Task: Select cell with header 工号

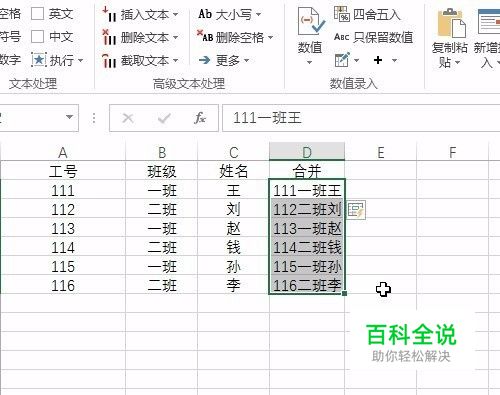Action: click(x=63, y=171)
